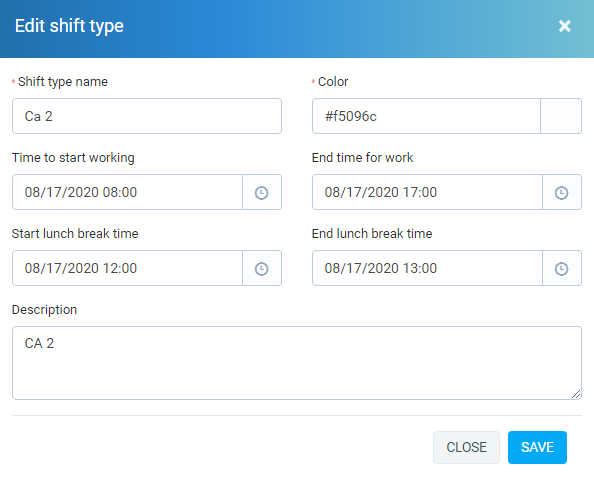The height and width of the screenshot is (487, 594).
Task: Click the Shift type name label
Action: (x=63, y=82)
